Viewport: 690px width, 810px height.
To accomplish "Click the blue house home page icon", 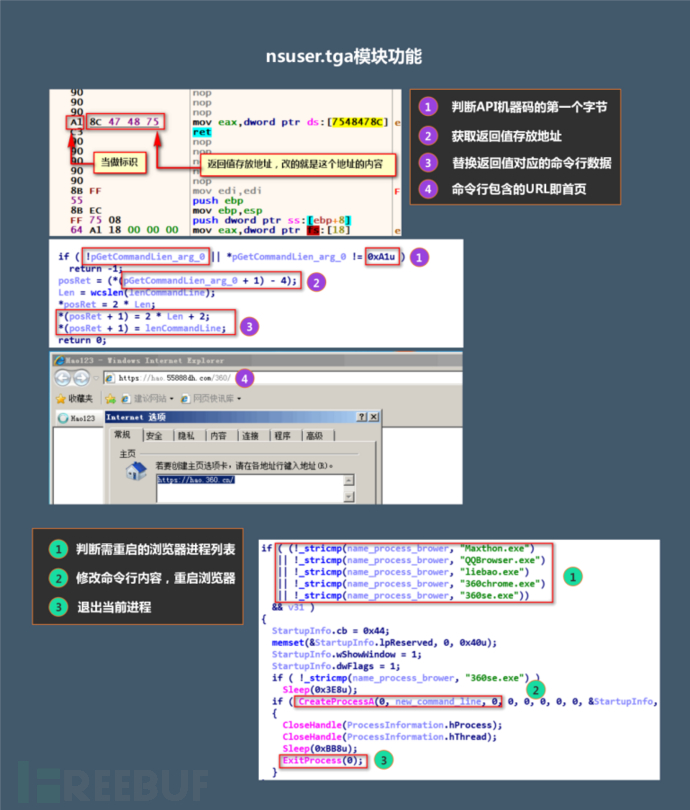I will (136, 471).
